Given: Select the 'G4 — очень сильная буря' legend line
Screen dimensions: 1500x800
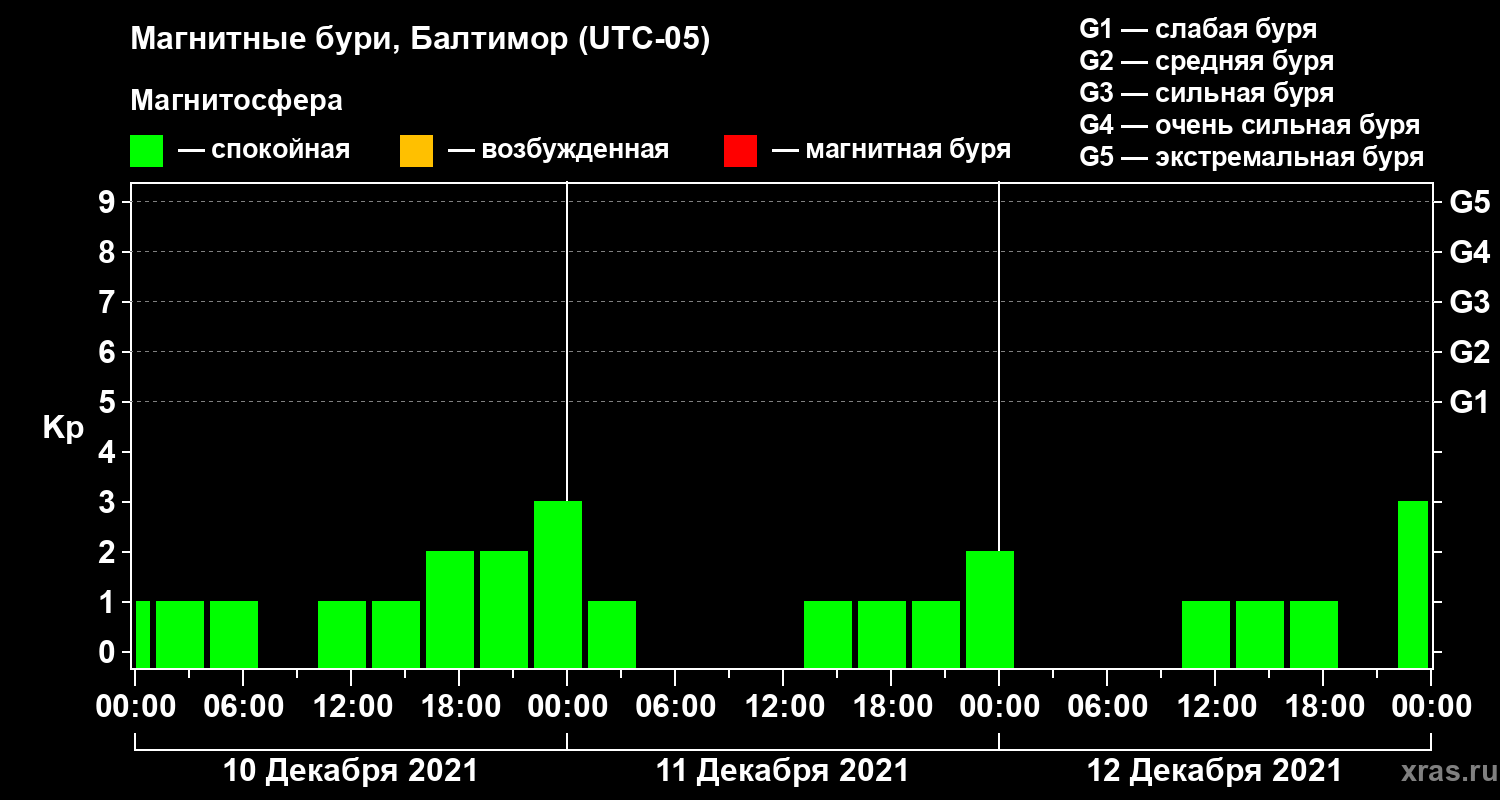Looking at the screenshot, I should point(1250,125).
